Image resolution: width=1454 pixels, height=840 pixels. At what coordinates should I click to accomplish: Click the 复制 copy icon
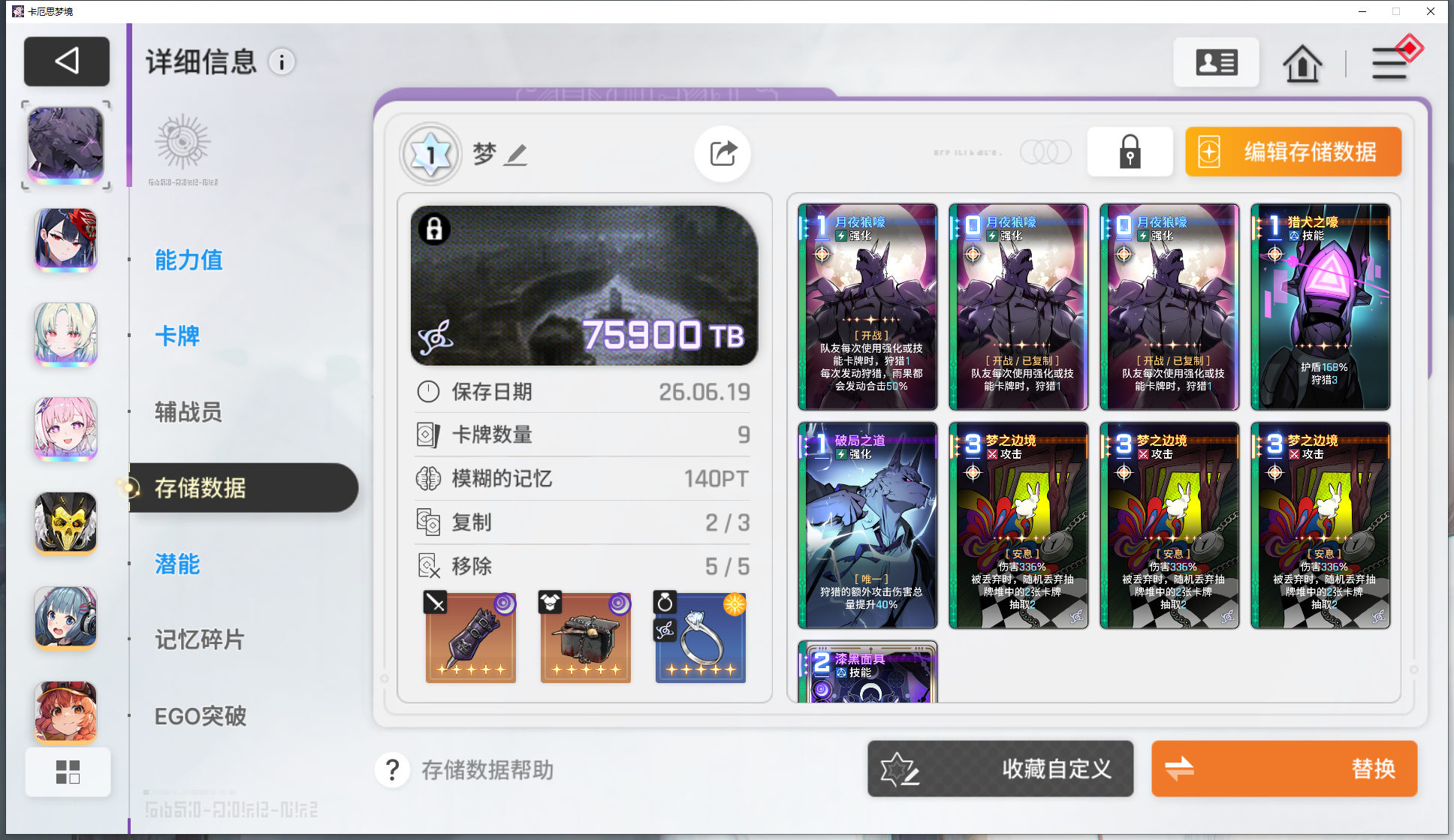point(428,522)
